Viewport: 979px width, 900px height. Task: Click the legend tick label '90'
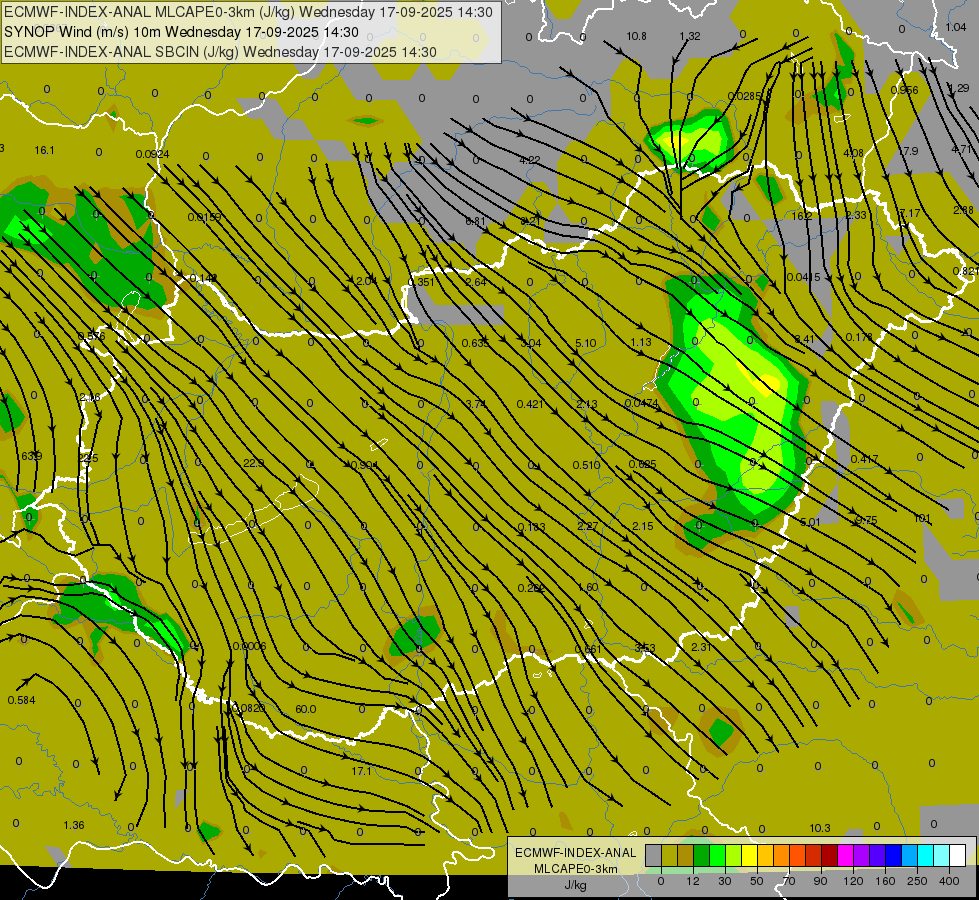820,881
